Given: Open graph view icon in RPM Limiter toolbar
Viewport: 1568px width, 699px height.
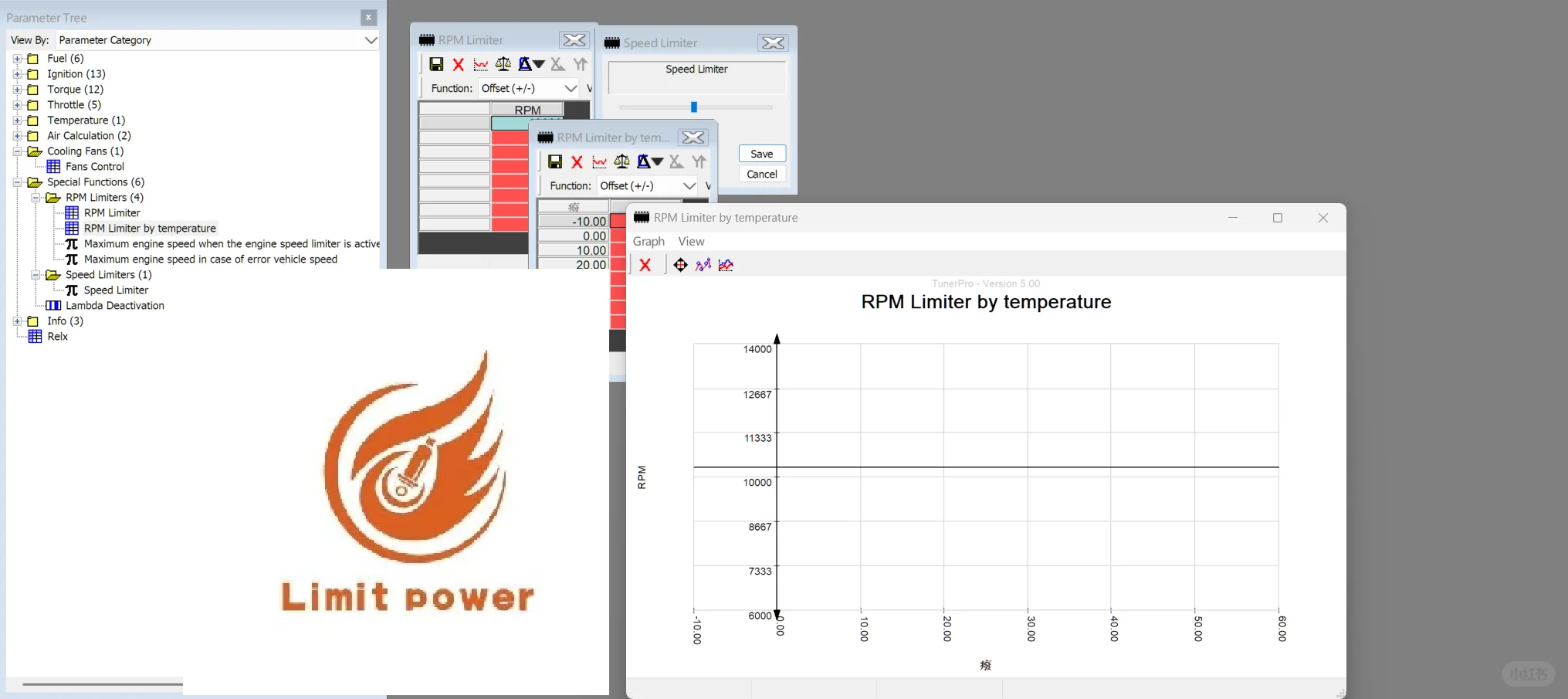Looking at the screenshot, I should (x=480, y=64).
